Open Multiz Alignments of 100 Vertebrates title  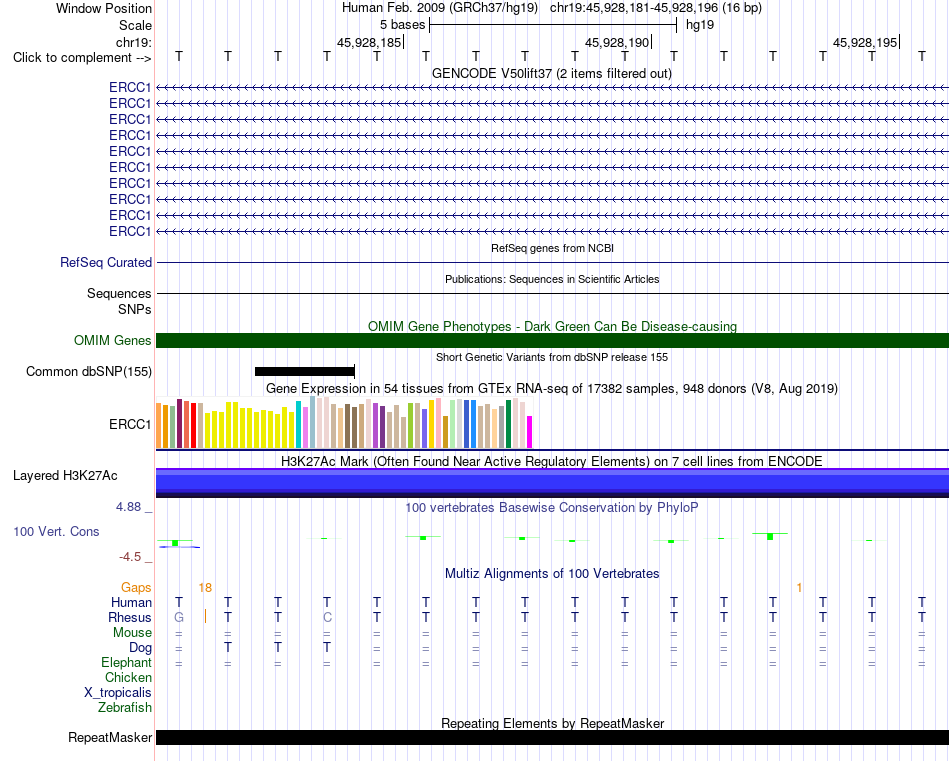pos(552,573)
